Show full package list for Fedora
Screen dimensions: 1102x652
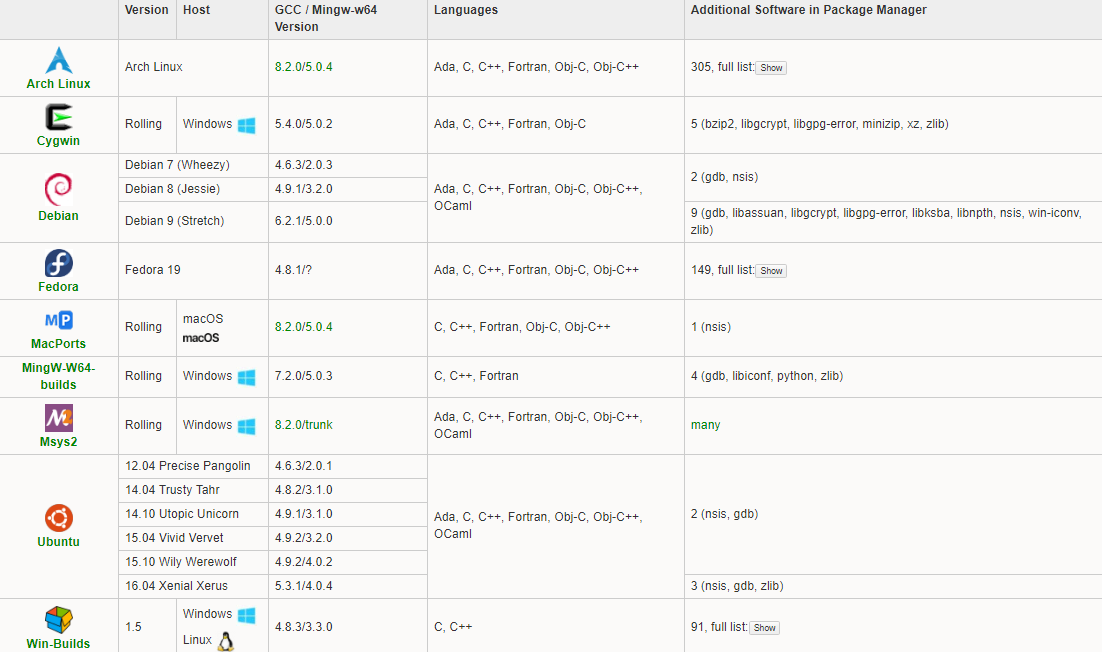[771, 271]
